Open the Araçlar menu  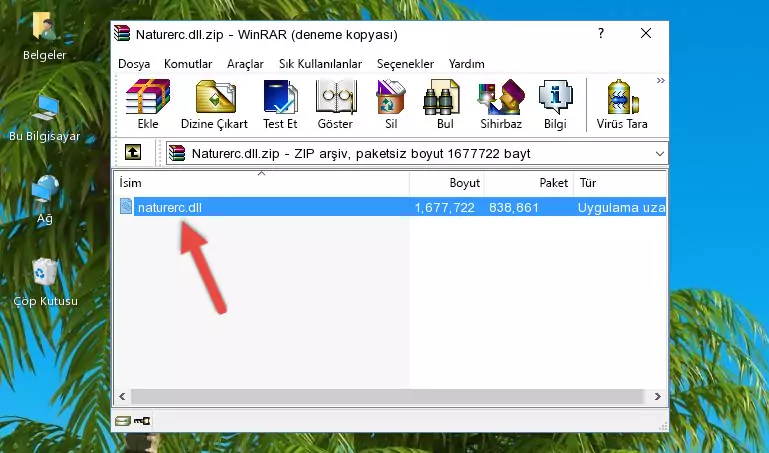click(245, 64)
